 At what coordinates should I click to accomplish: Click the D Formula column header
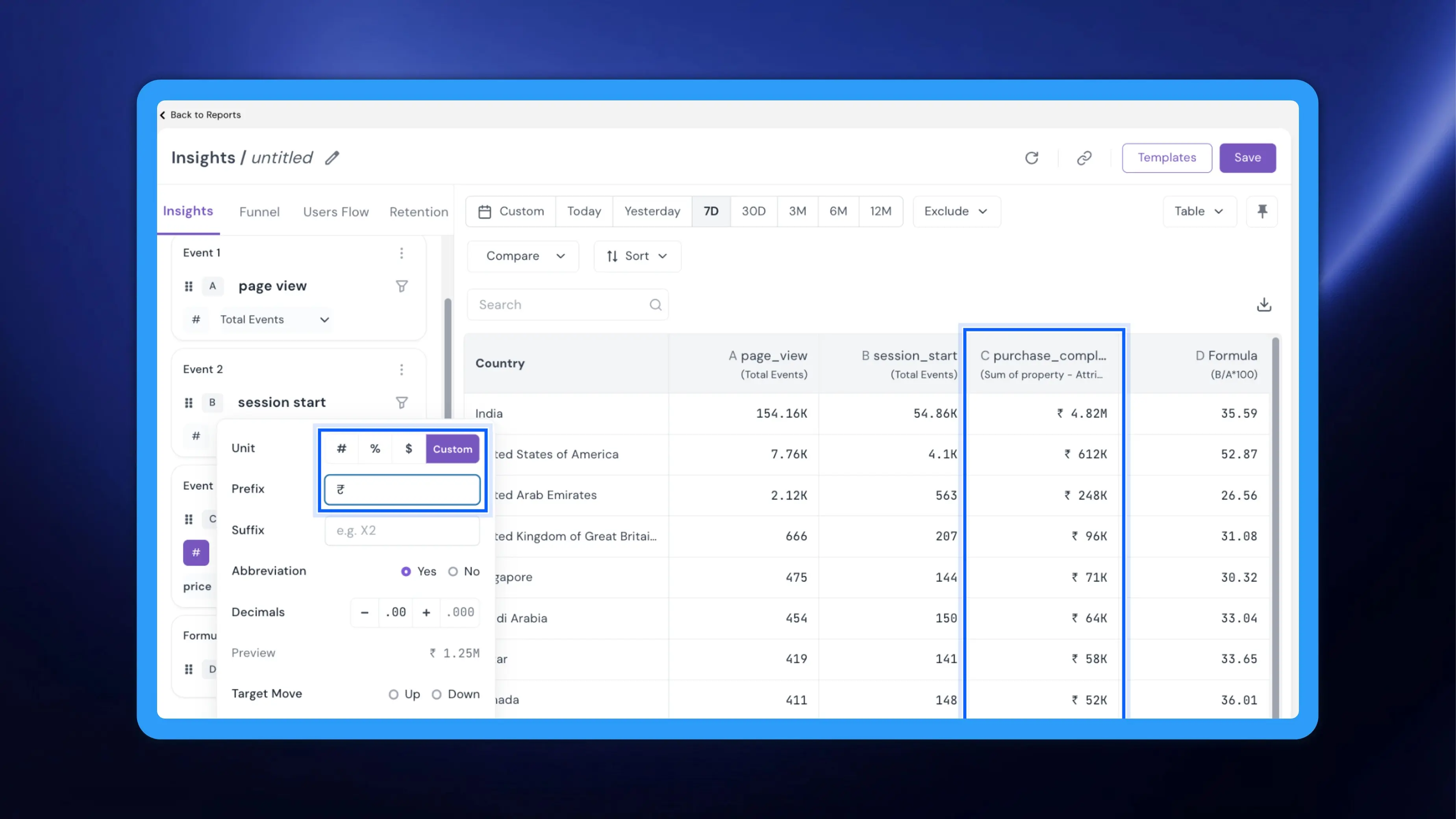1196,363
